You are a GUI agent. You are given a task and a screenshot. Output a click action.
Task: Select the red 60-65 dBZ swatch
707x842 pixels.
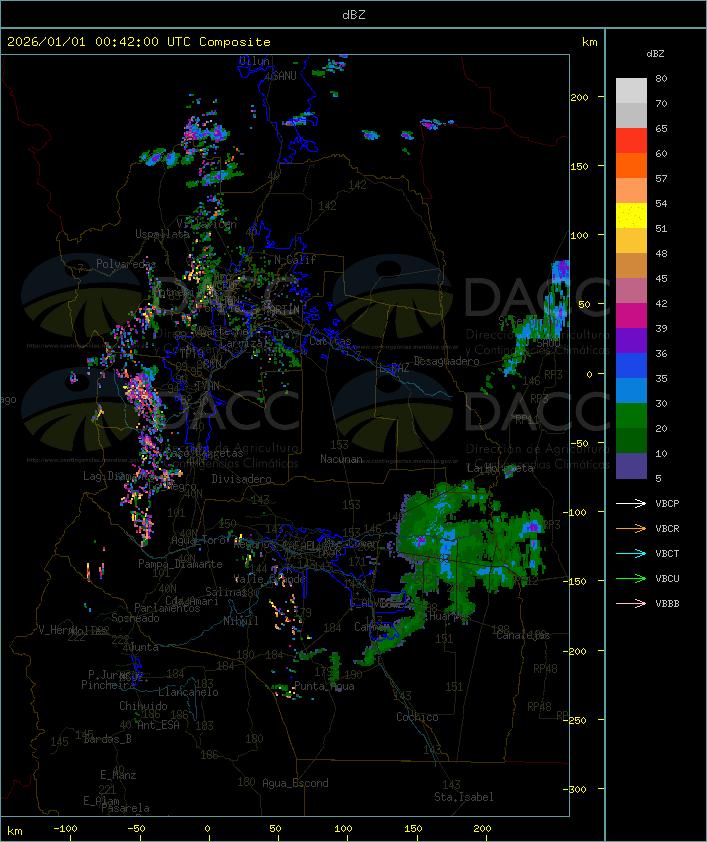[x=631, y=140]
